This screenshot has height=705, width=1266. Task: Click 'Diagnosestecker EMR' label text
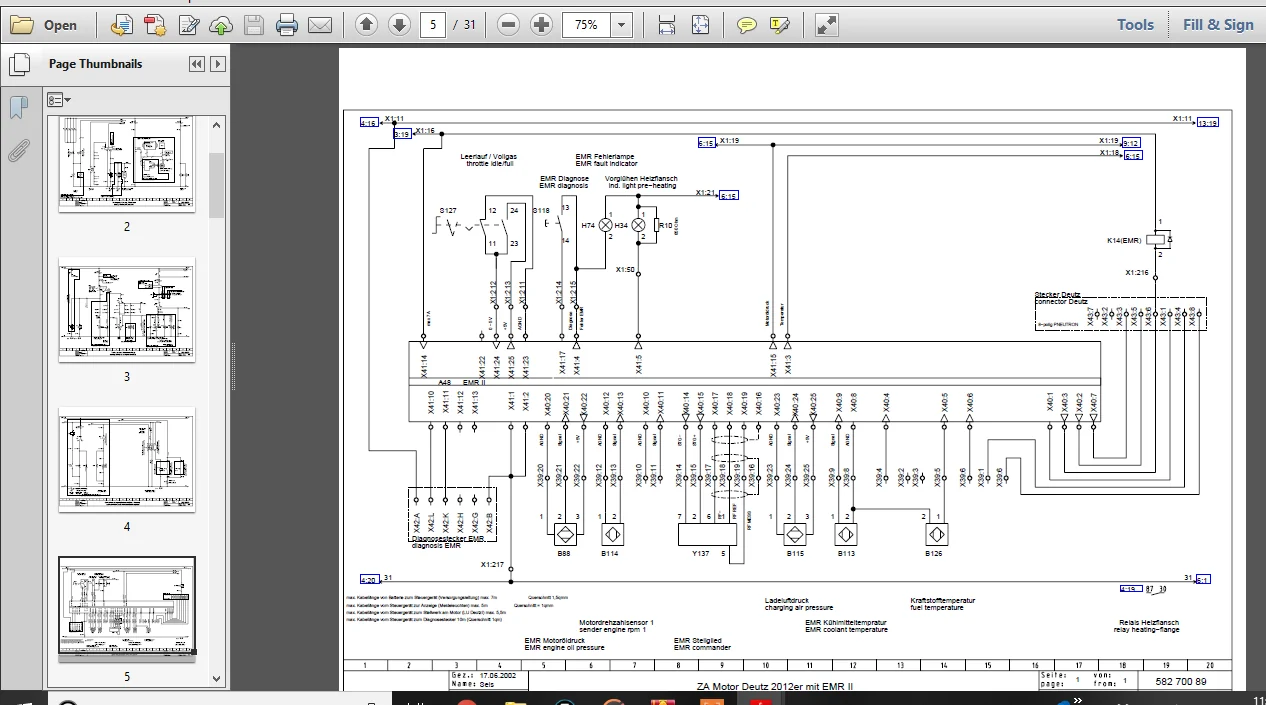[447, 539]
